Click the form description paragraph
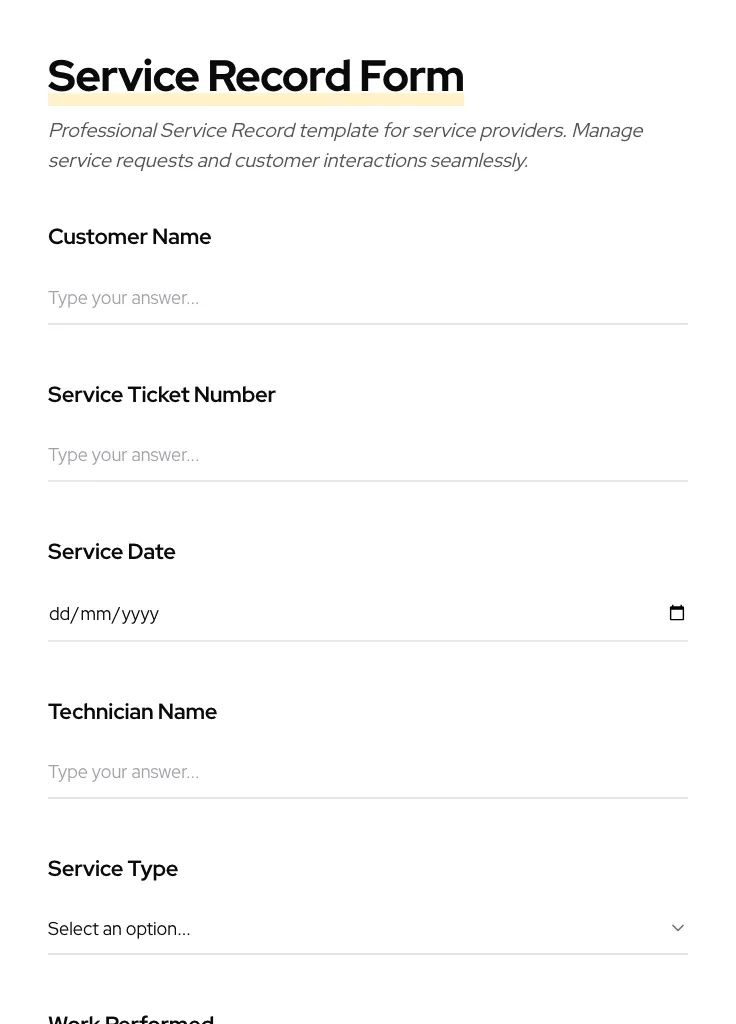Image resolution: width=736 pixels, height=1024 pixels. pos(346,145)
